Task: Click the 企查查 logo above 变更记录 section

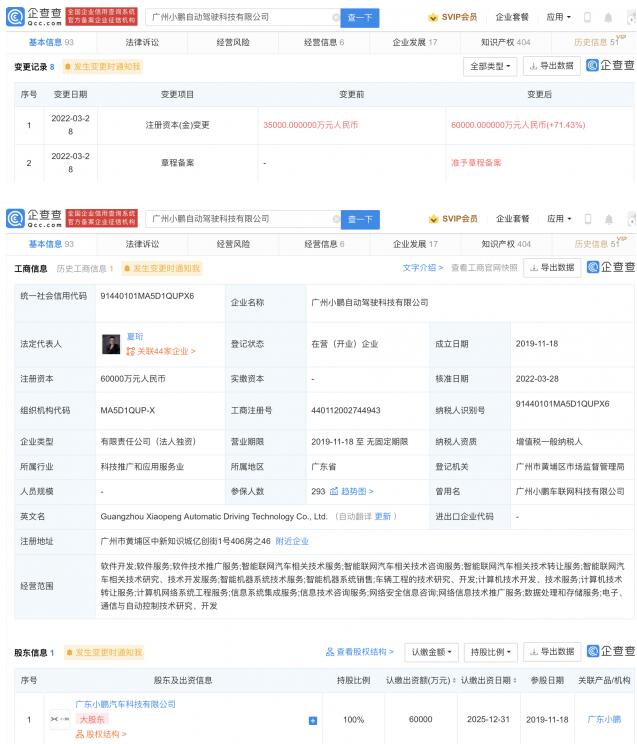Action: point(34,17)
